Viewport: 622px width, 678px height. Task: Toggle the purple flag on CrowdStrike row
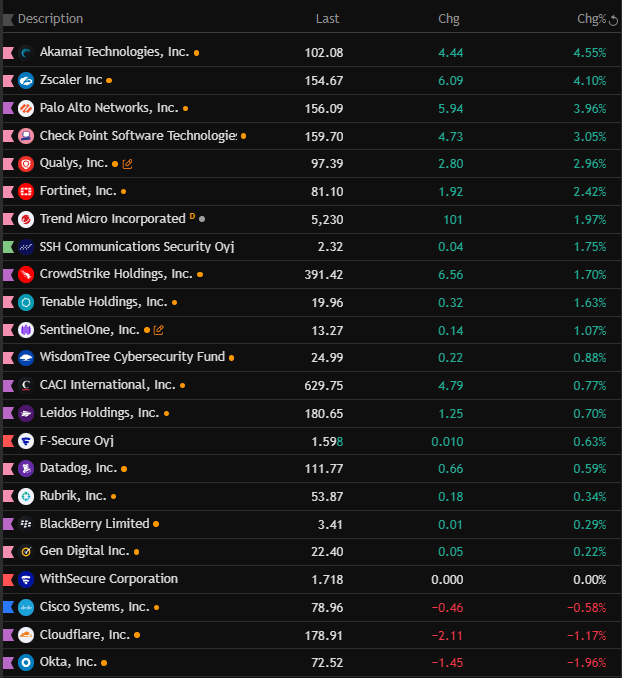coord(8,275)
